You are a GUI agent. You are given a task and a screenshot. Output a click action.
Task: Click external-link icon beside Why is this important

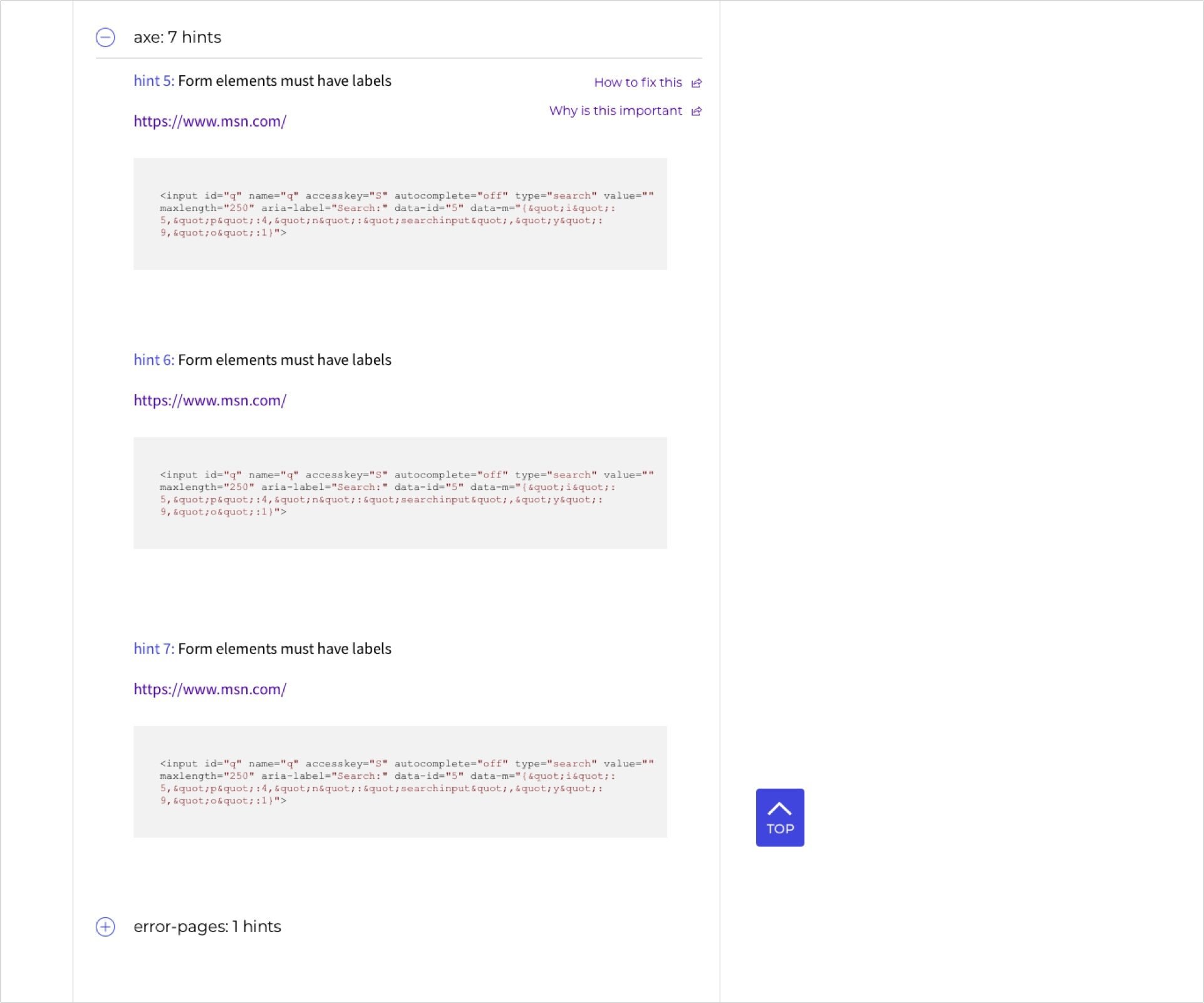click(x=697, y=112)
